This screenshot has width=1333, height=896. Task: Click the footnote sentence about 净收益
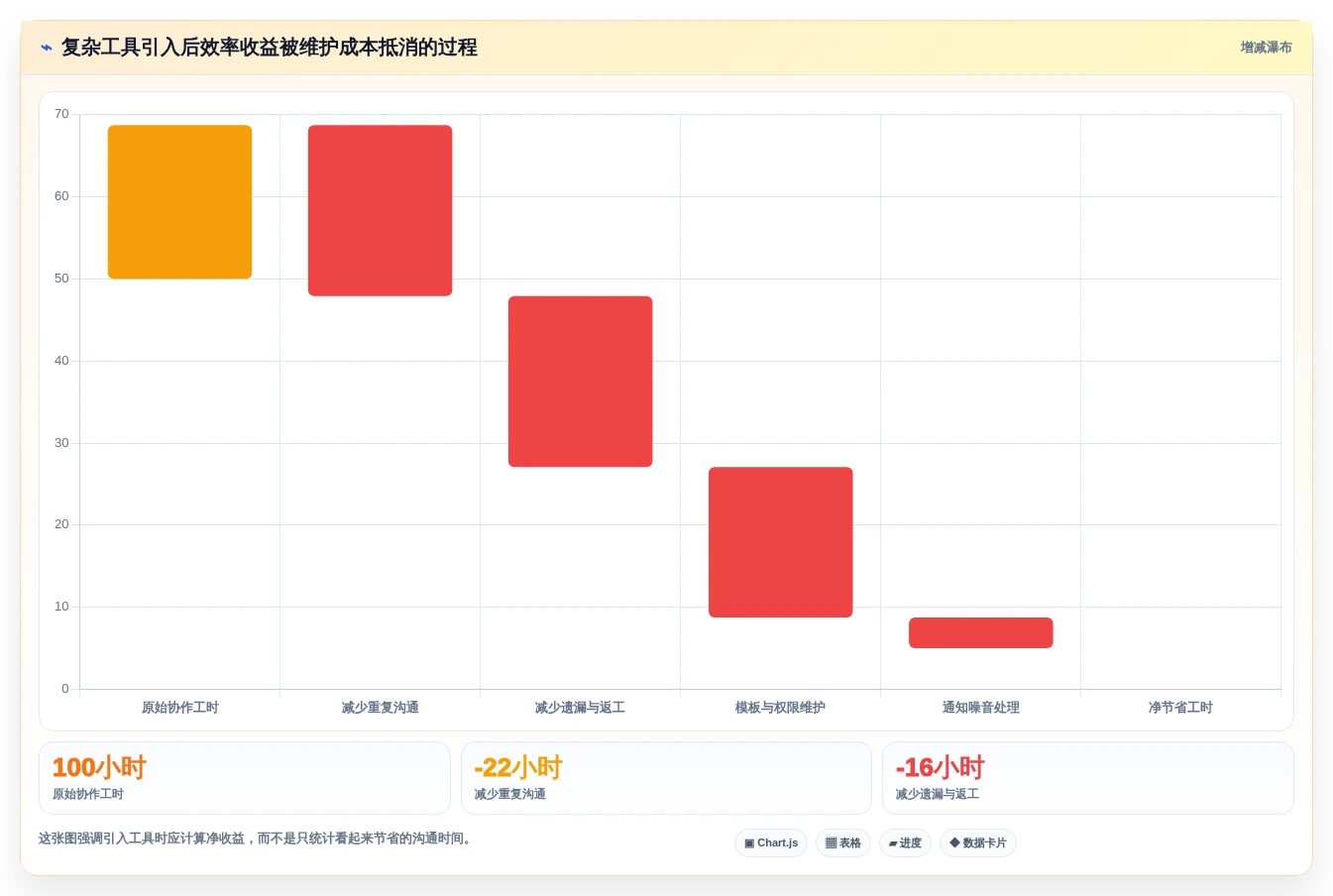[257, 839]
